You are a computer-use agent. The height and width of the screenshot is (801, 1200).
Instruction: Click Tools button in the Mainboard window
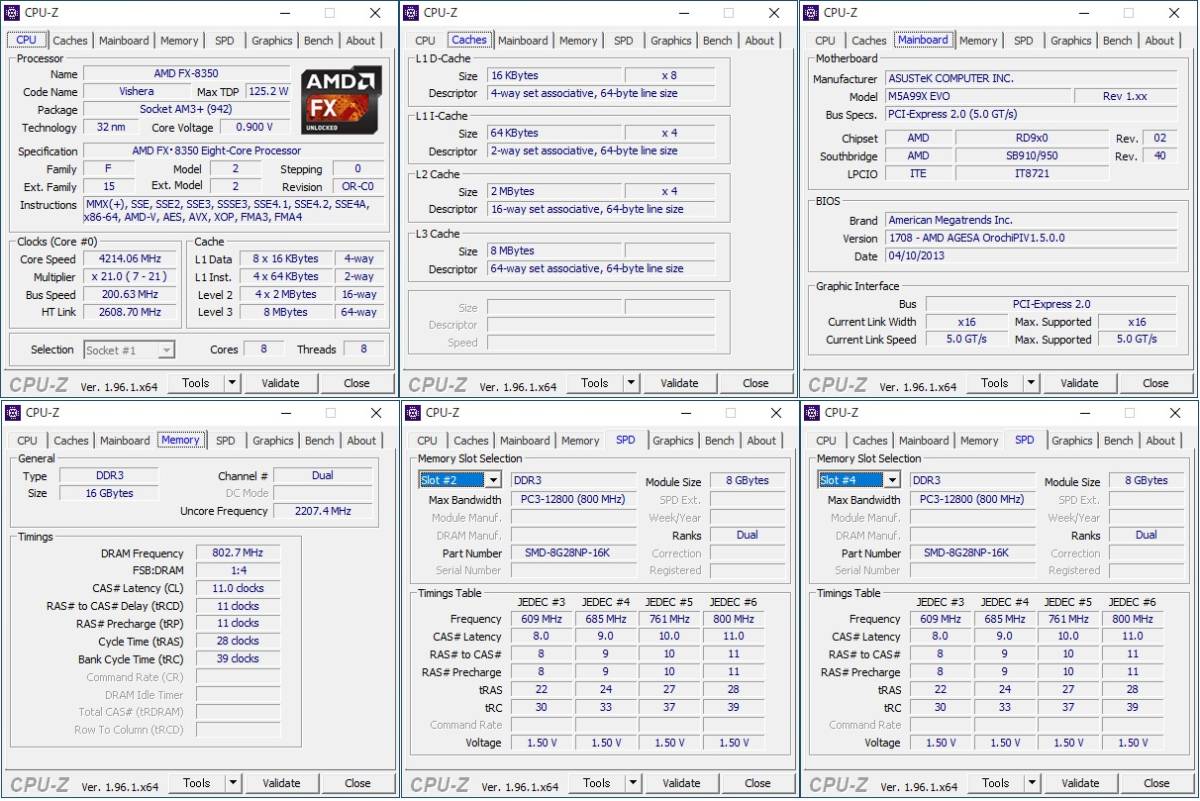(995, 383)
